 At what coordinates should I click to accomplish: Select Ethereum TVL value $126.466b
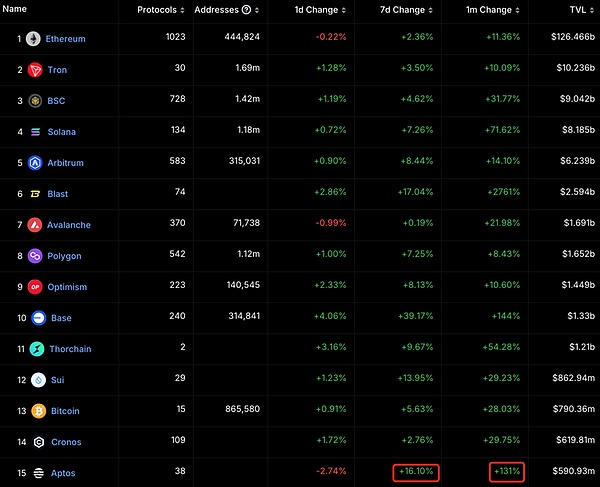click(x=573, y=37)
